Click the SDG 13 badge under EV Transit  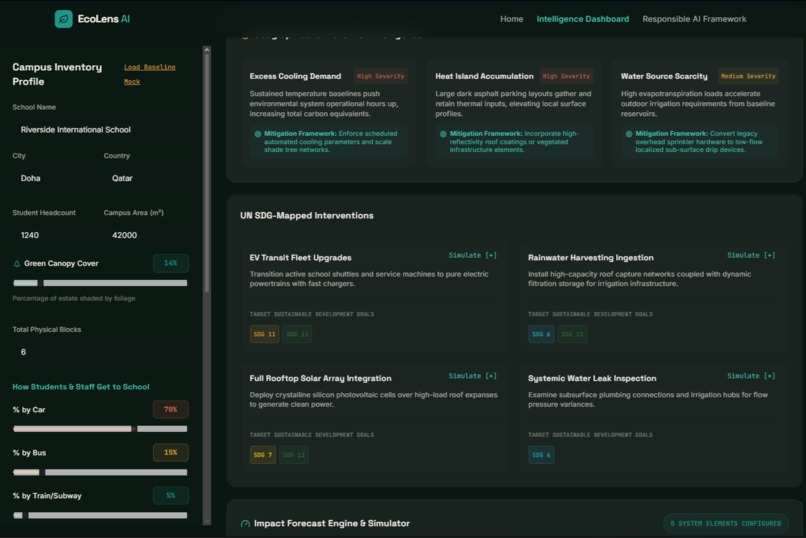(x=297, y=335)
